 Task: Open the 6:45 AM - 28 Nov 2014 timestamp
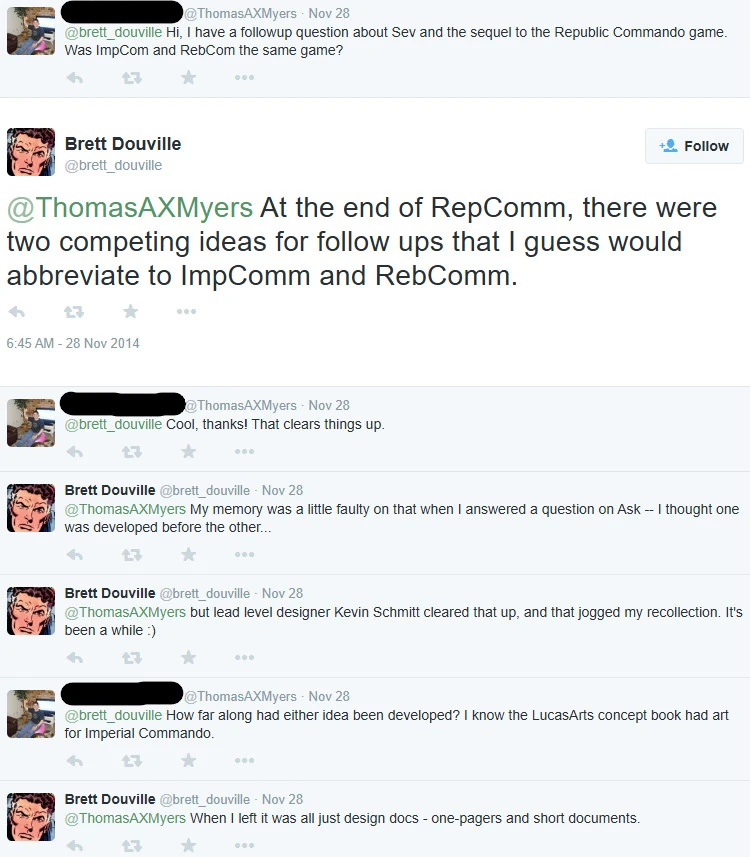tap(73, 343)
